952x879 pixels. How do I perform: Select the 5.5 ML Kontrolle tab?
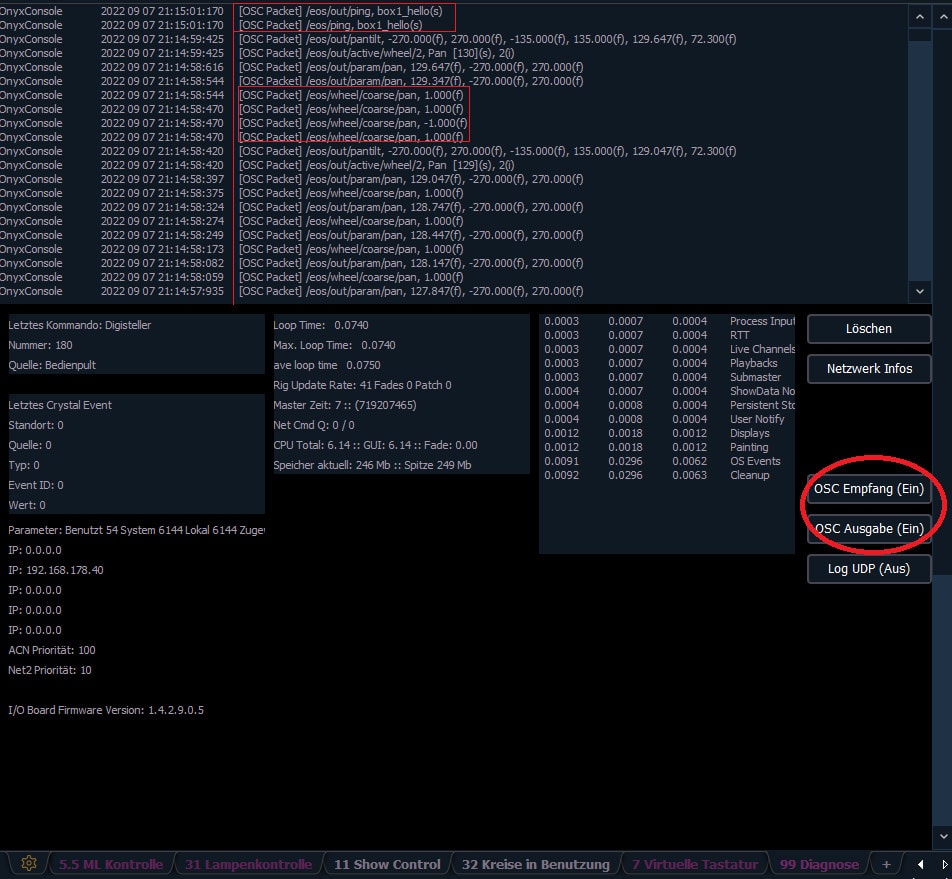point(110,864)
